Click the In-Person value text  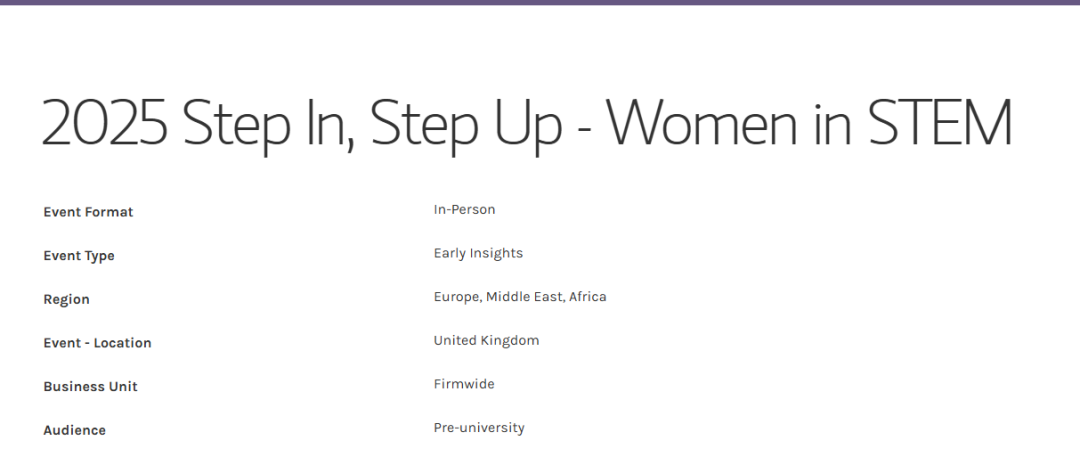464,210
